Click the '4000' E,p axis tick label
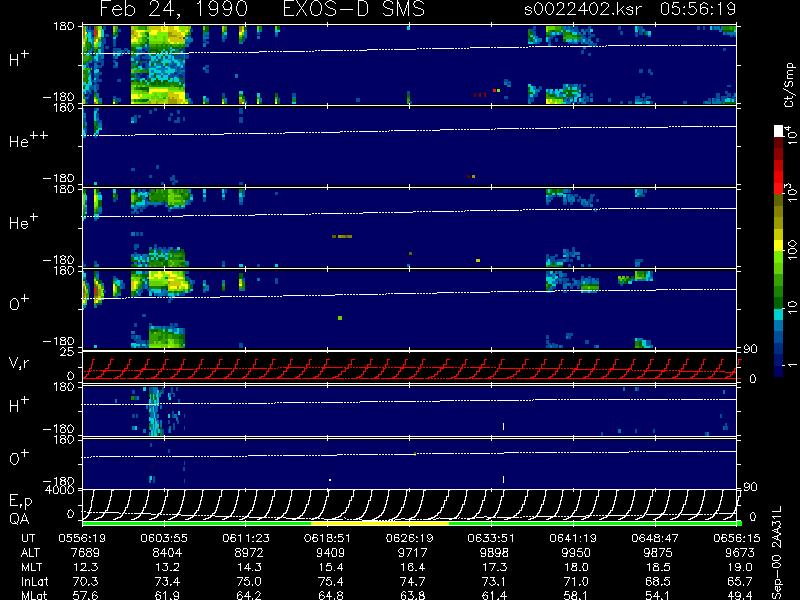Viewport: 800px width, 600px height. [62, 490]
